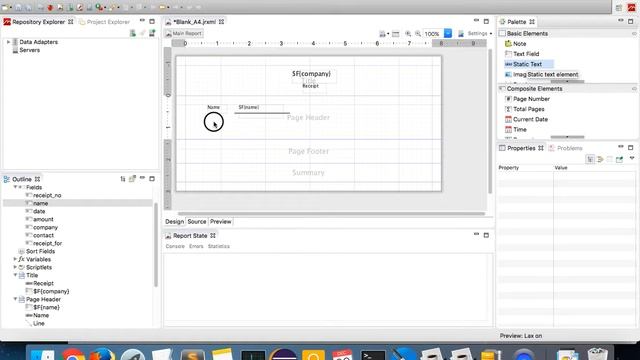
Task: Pick the Image element icon in the Palette
Action: (508, 74)
